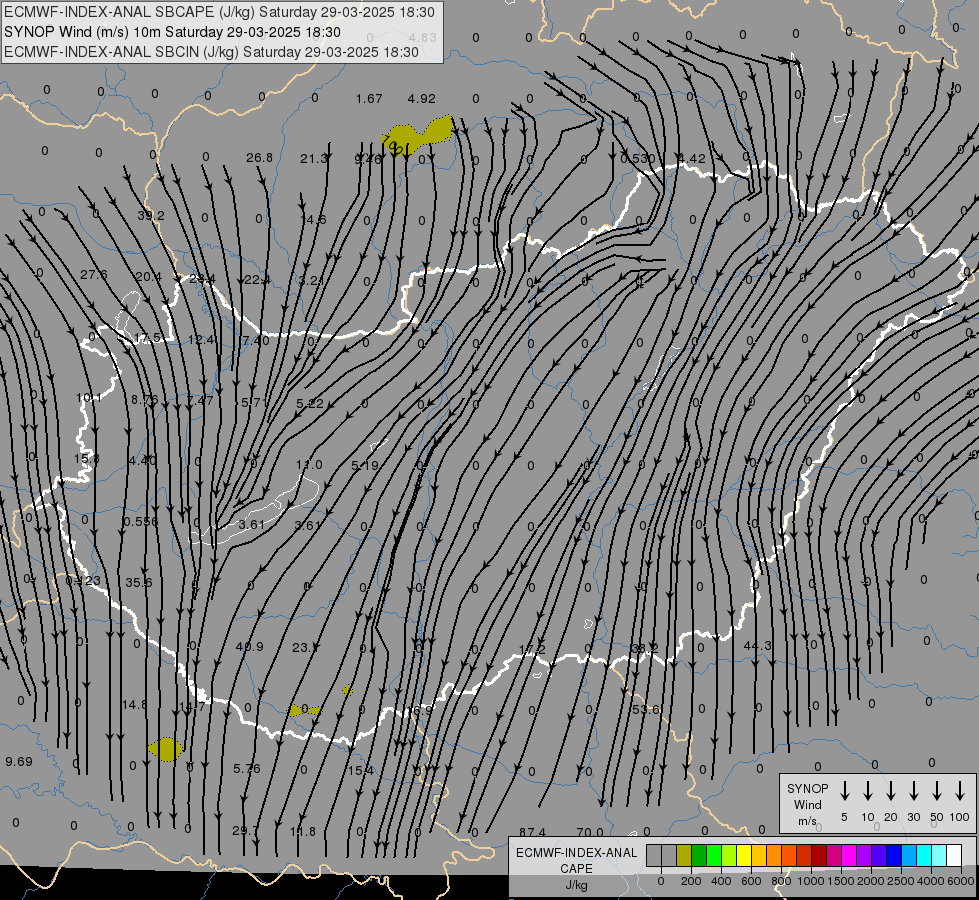Click the map value 10.1
The width and height of the screenshot is (979, 900).
89,398
